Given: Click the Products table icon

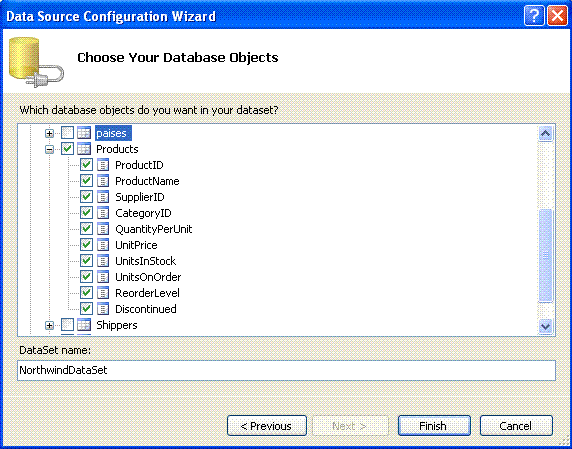Looking at the screenshot, I should (84, 149).
